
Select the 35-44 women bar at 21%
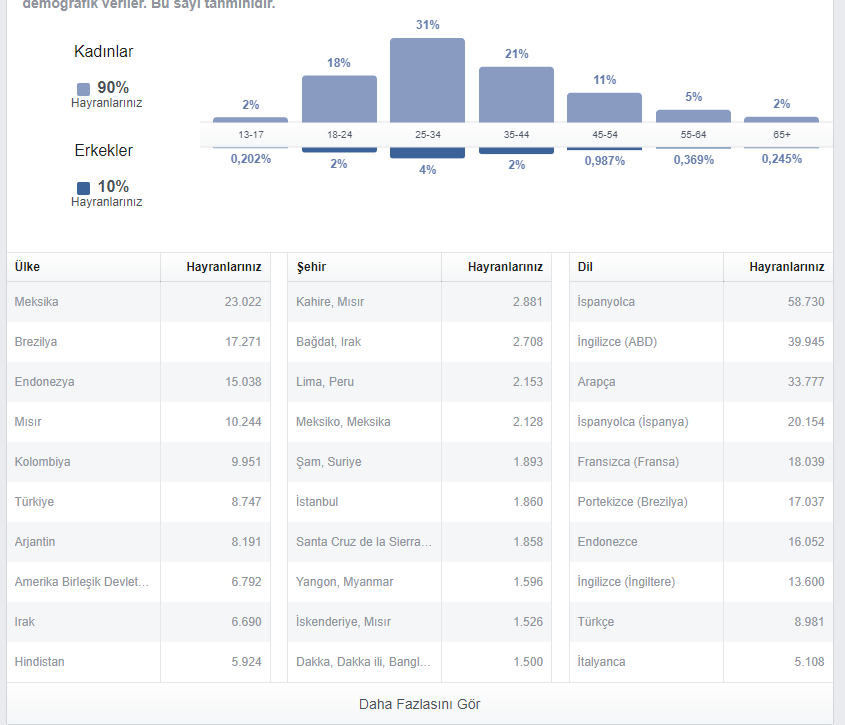(516, 95)
